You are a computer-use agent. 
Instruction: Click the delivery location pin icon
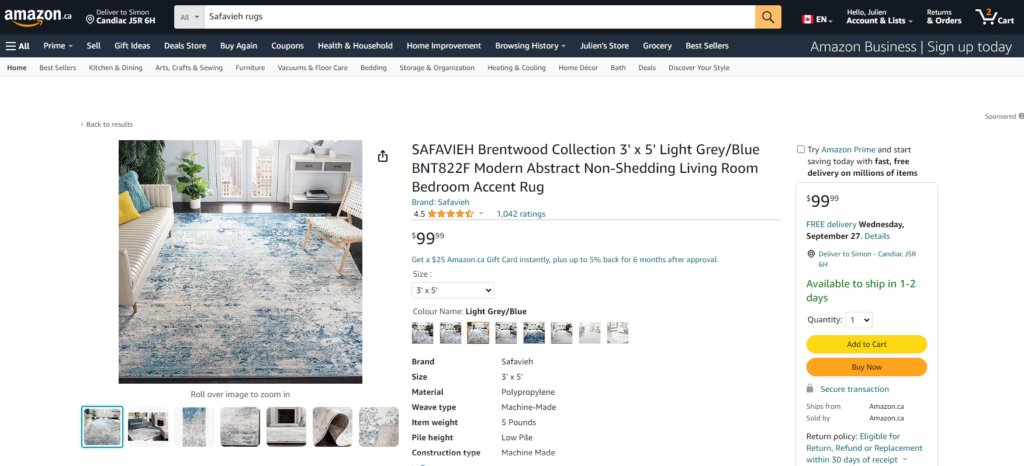click(x=90, y=20)
